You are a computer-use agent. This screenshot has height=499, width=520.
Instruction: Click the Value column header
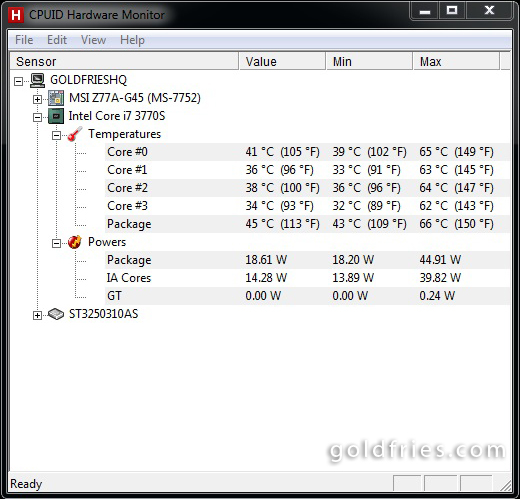[x=282, y=61]
